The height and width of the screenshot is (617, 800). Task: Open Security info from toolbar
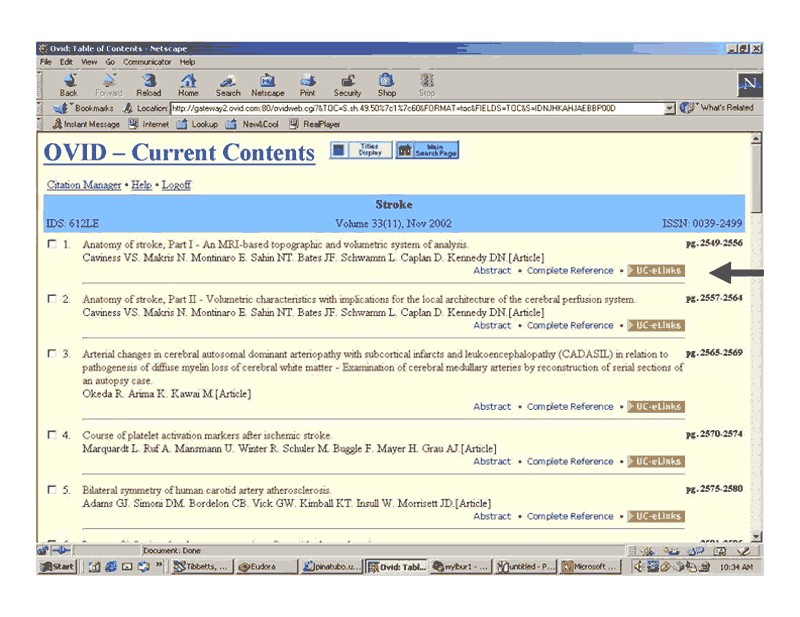tap(347, 85)
